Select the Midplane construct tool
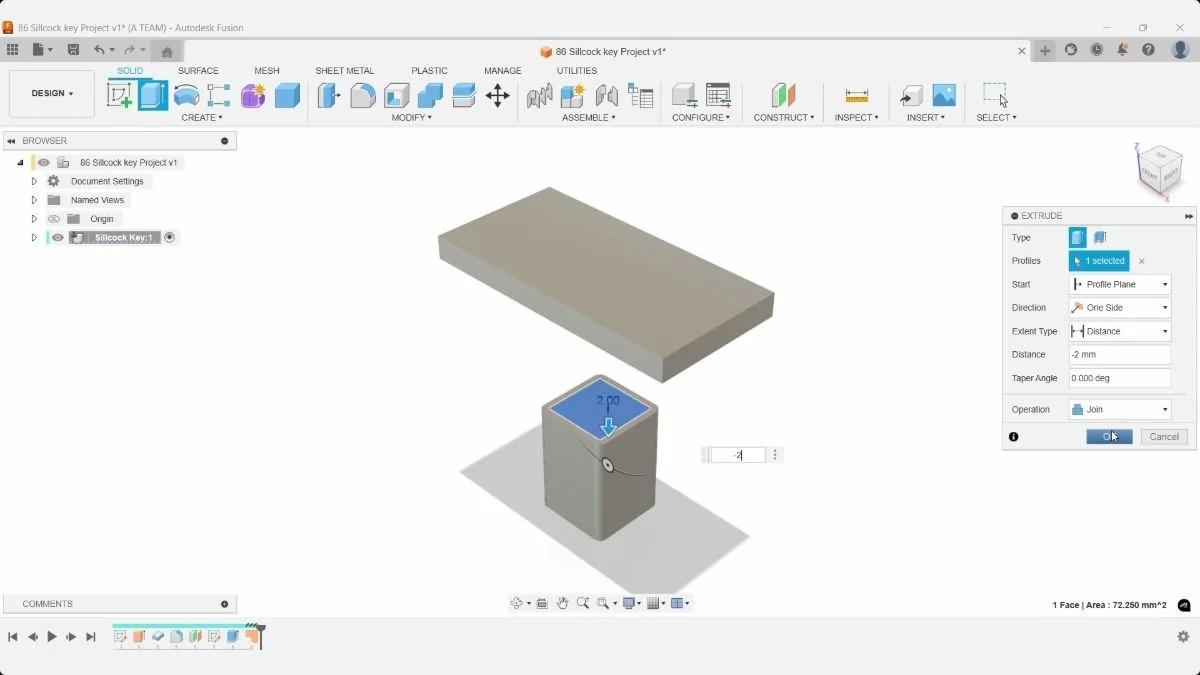 (783, 95)
